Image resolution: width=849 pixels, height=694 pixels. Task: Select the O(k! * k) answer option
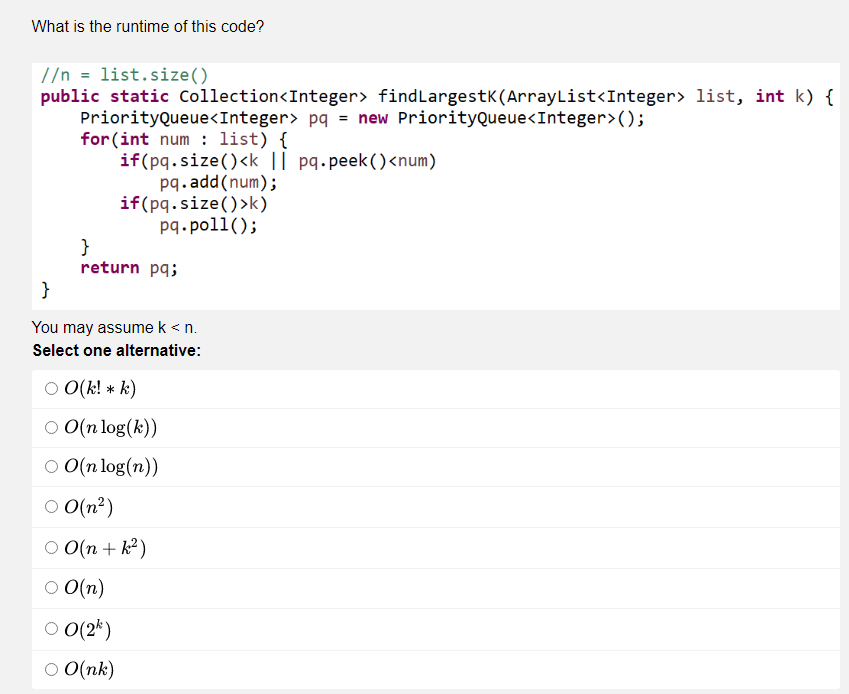click(x=51, y=389)
